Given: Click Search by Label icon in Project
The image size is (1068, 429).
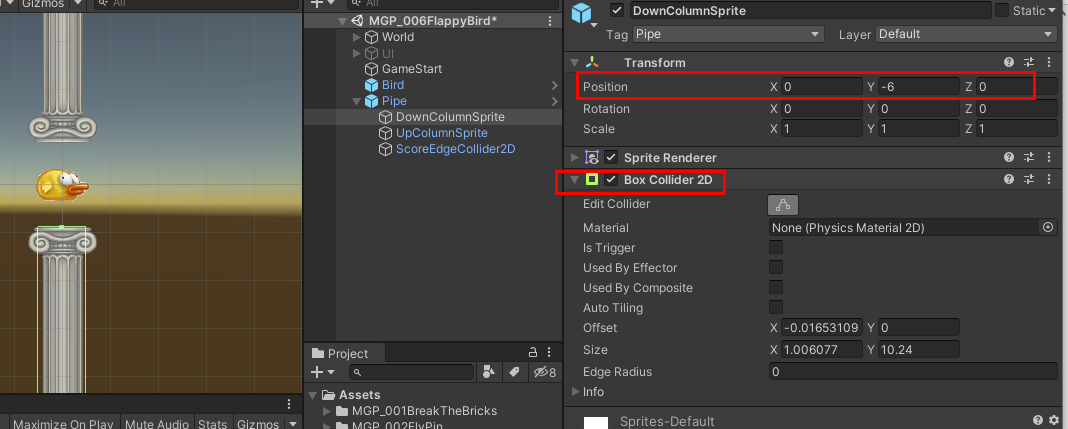Looking at the screenshot, I should click(x=514, y=372).
